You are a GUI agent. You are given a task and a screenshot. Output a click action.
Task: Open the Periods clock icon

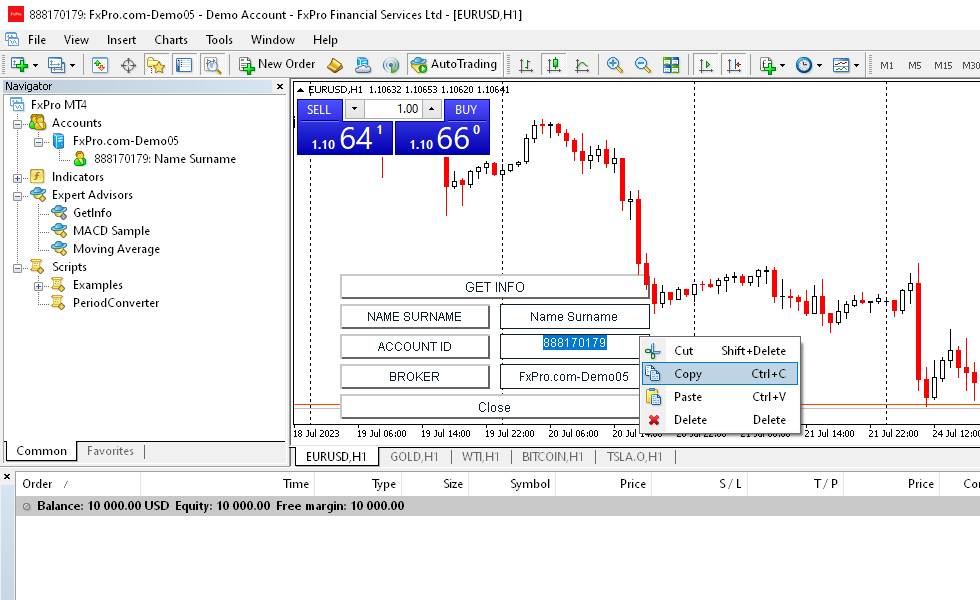(804, 65)
